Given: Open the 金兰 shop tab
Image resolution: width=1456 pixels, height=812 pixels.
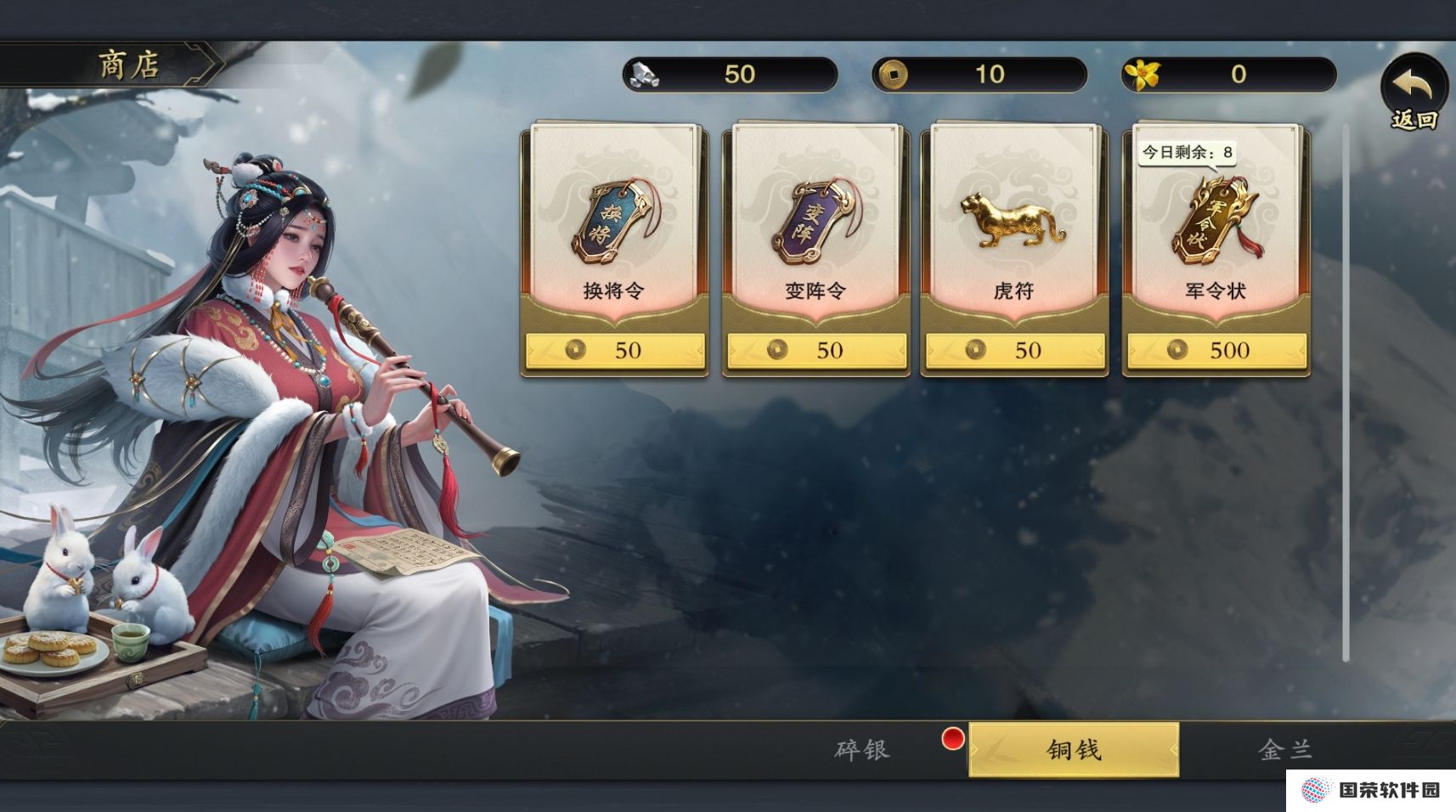Looking at the screenshot, I should tap(1285, 749).
